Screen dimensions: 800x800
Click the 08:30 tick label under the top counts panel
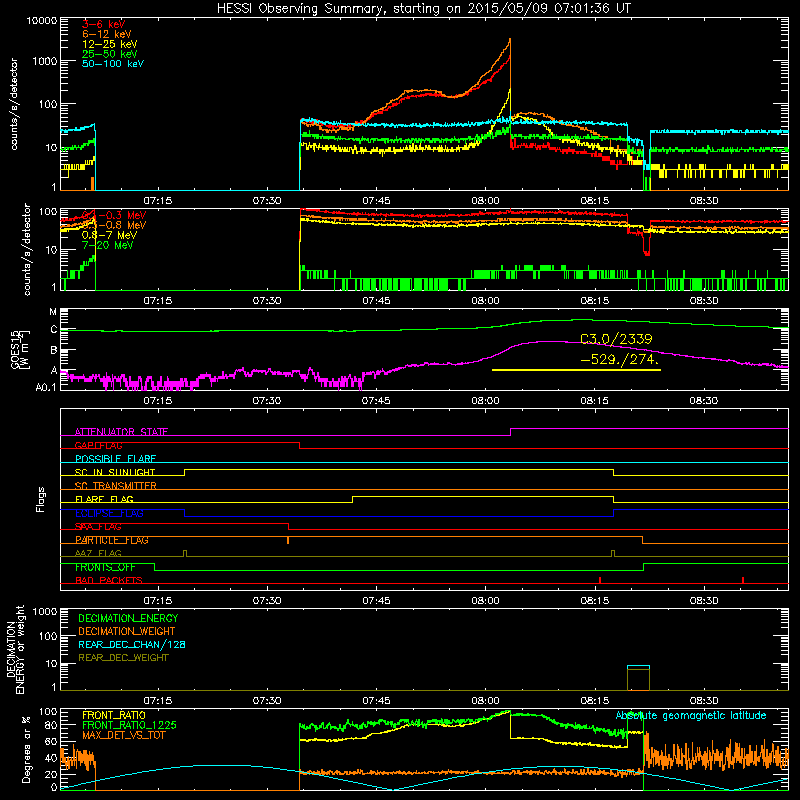[x=704, y=201]
